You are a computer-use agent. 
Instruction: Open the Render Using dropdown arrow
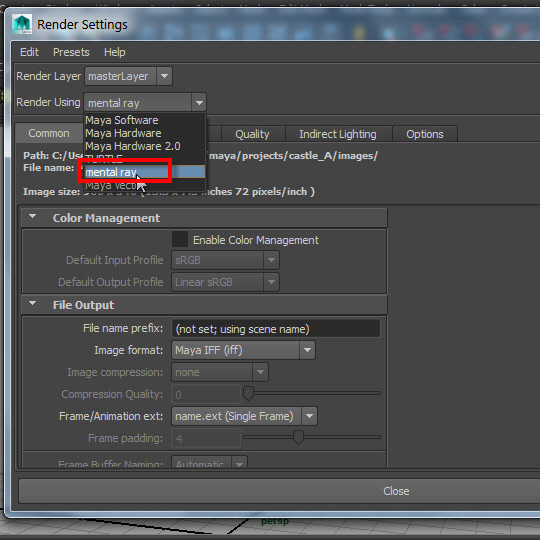pyautogui.click(x=199, y=103)
